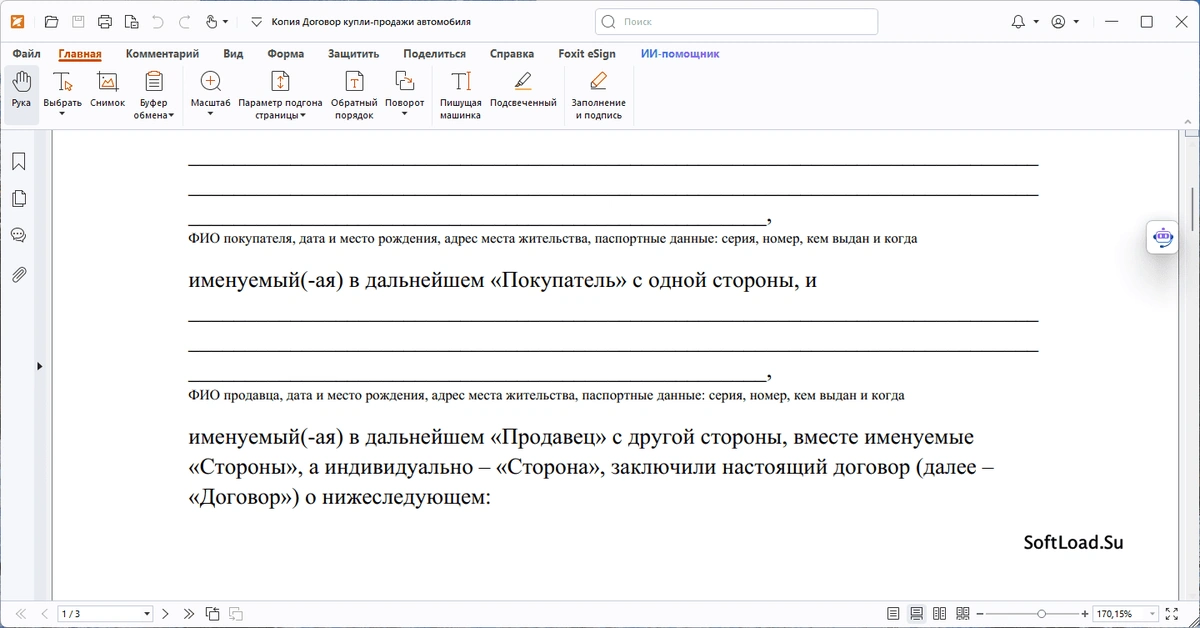Click the Обратный порядок tool
1200x628 pixels.
(x=354, y=95)
